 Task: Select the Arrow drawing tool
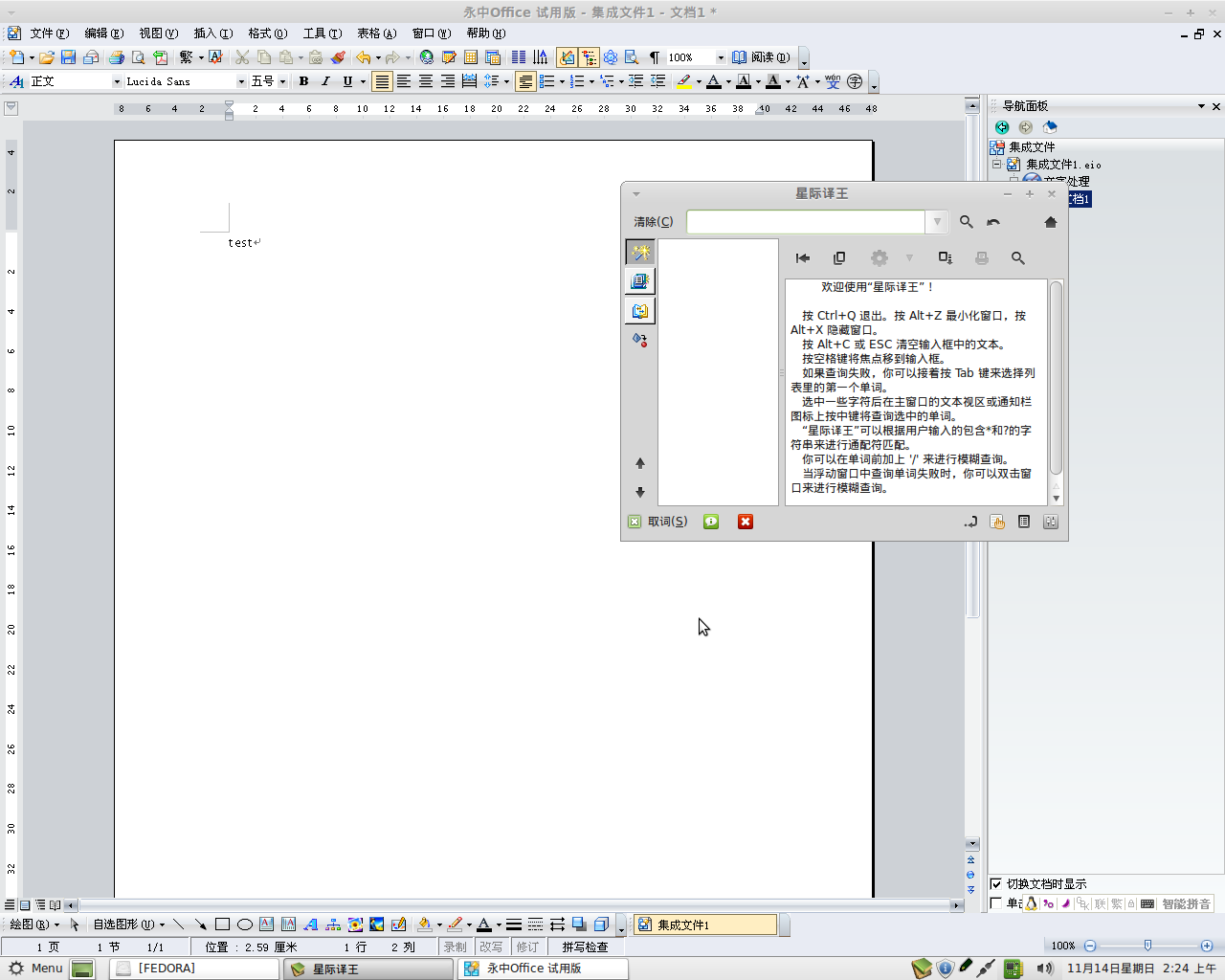[x=200, y=924]
